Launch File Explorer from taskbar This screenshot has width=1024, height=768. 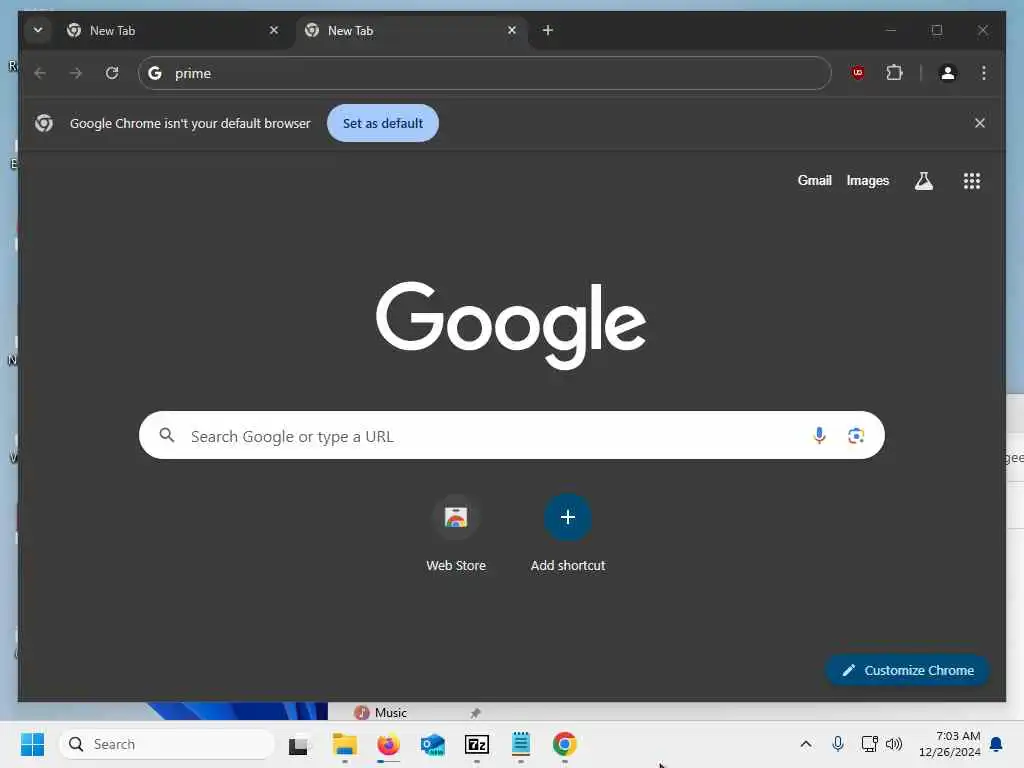coord(344,744)
